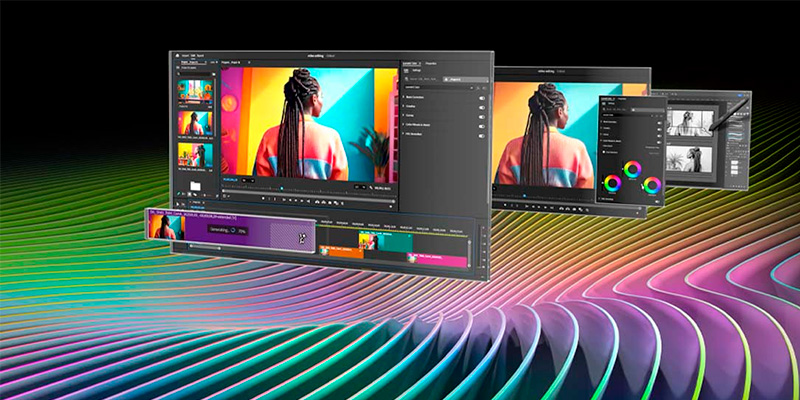This screenshot has width=800, height=400.
Task: Click the timeline horizontal zoom scrollbar
Action: [205, 247]
